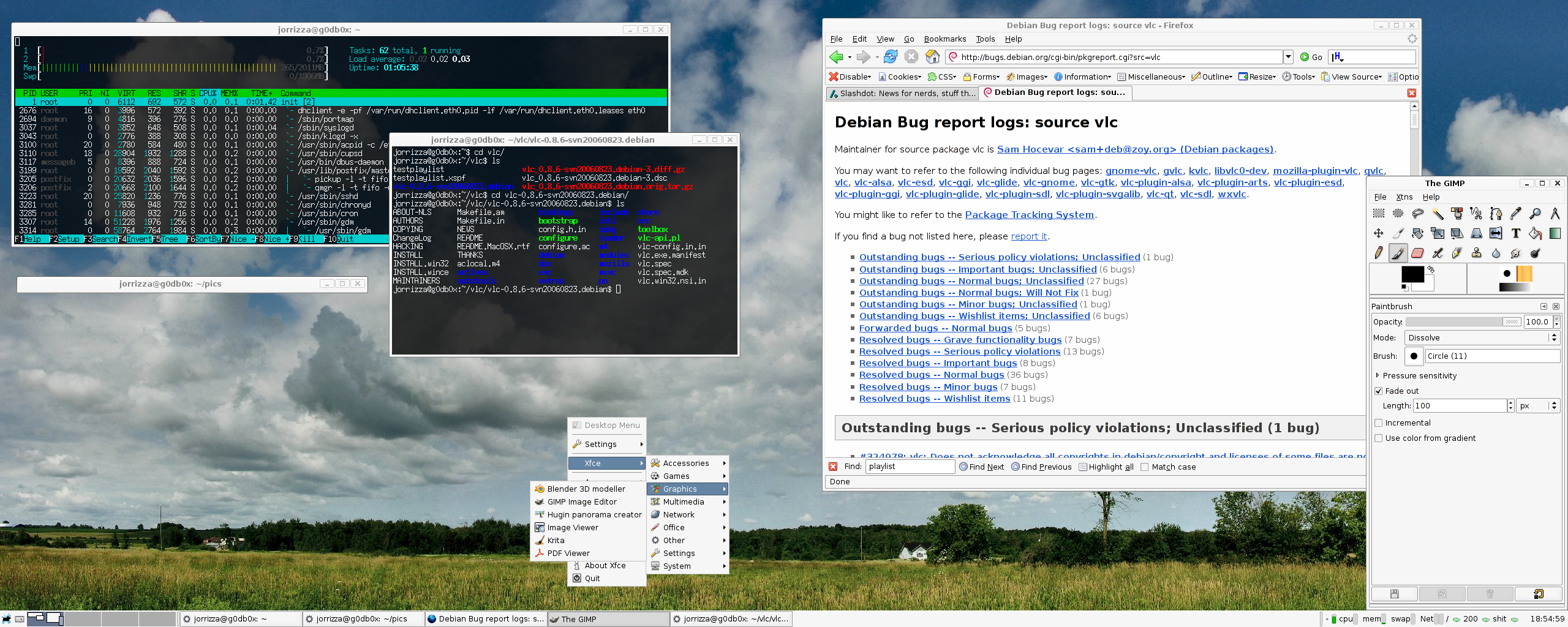
Task: Select the Free Select lasso tool
Action: click(1418, 214)
